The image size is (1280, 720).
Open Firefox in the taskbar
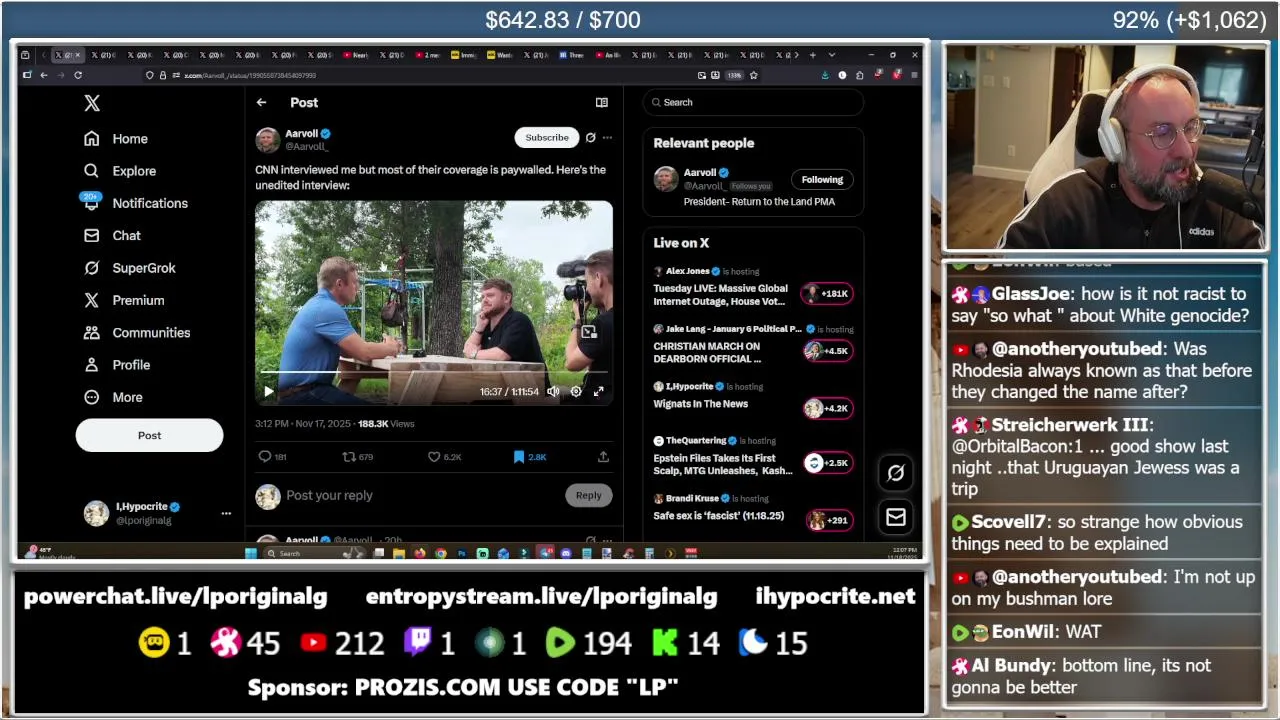click(x=419, y=553)
